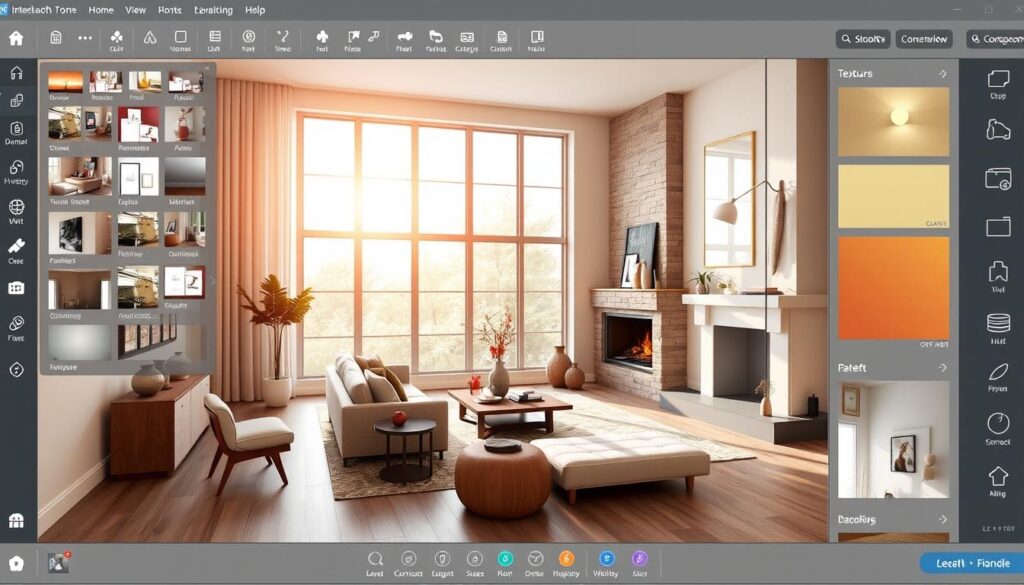
Task: Select the sunset thumbnail in the left gallery
Action: click(x=66, y=82)
